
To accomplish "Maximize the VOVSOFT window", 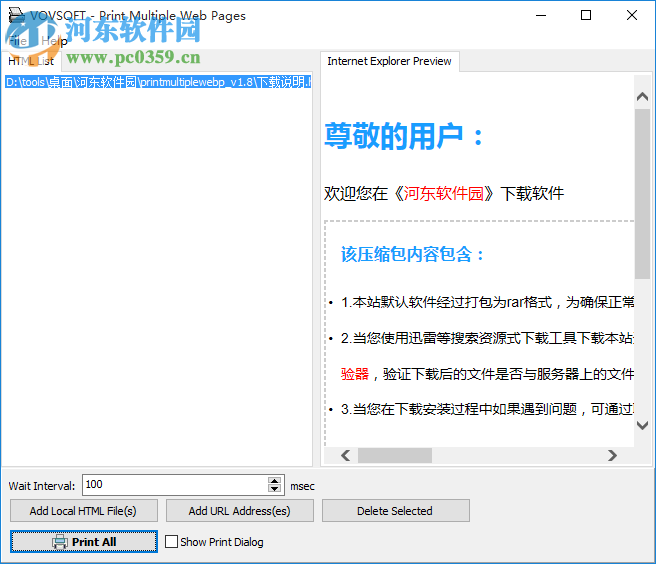I will coord(586,15).
